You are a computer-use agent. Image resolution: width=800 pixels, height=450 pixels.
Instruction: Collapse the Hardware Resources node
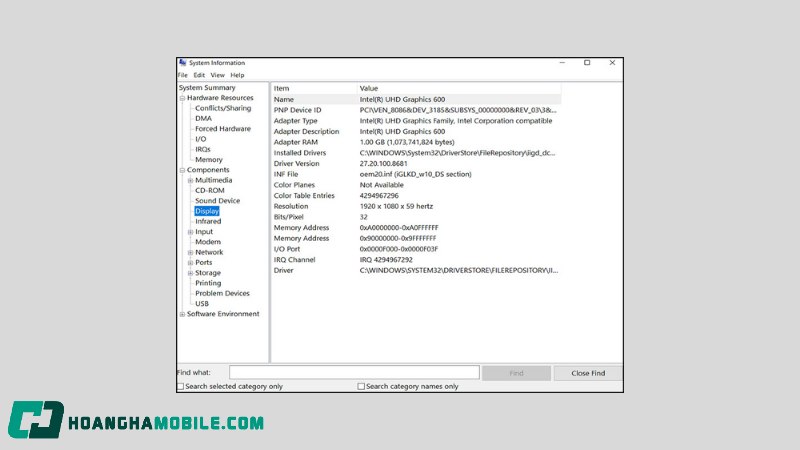coord(182,98)
